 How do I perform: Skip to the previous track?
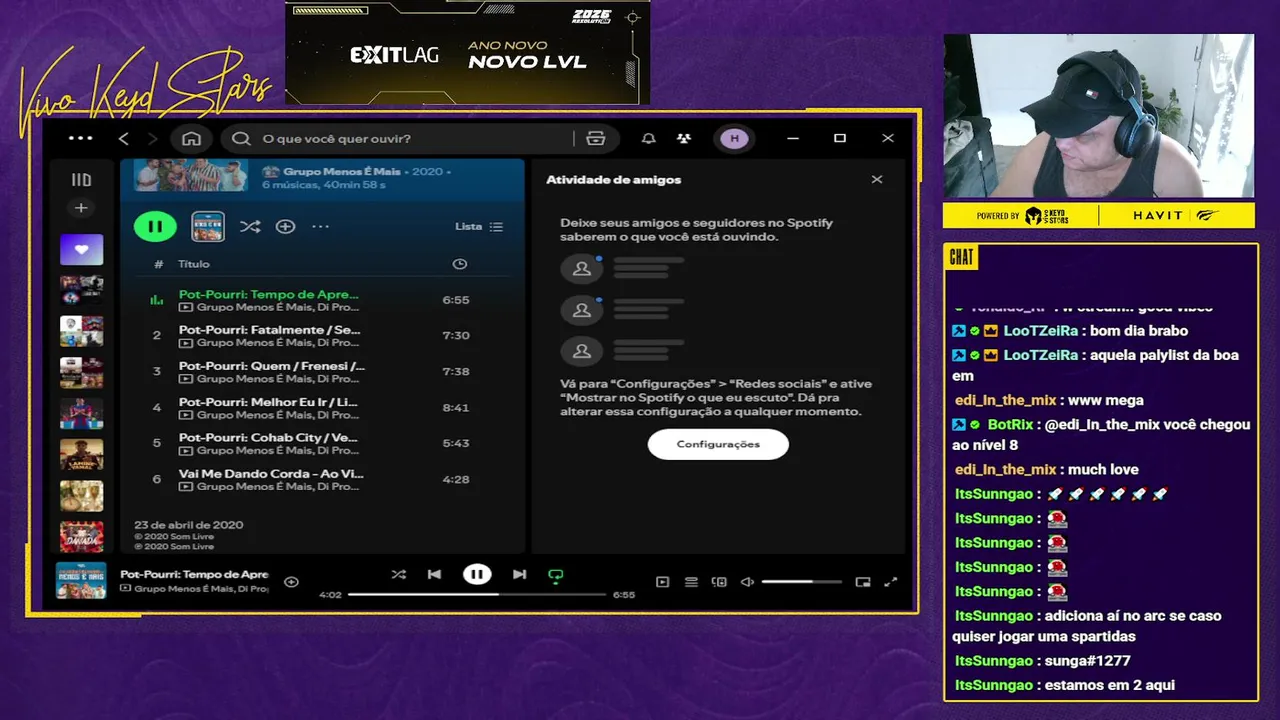[x=434, y=575]
